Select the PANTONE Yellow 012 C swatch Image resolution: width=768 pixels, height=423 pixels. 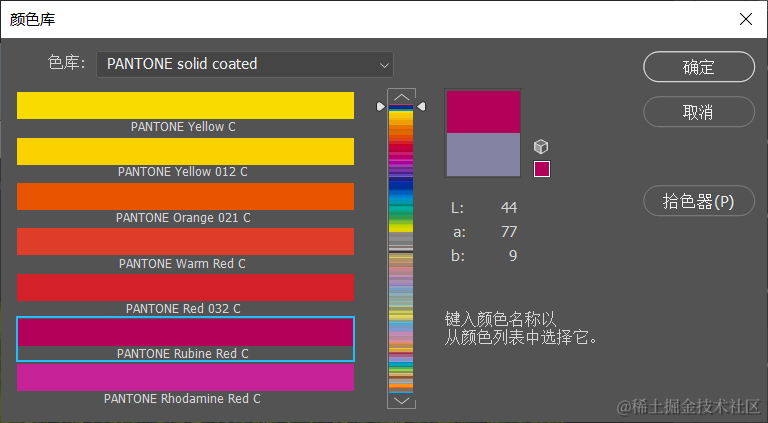pos(185,151)
